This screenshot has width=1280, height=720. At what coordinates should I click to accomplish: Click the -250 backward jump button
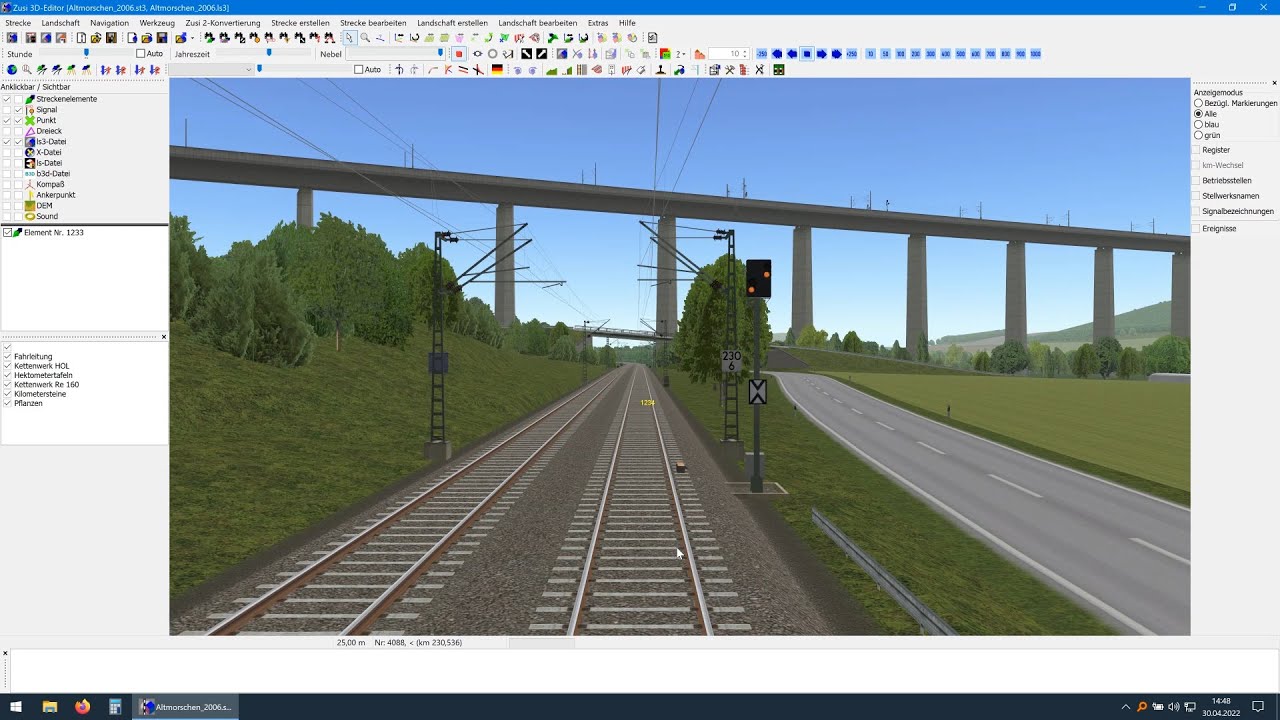click(762, 54)
